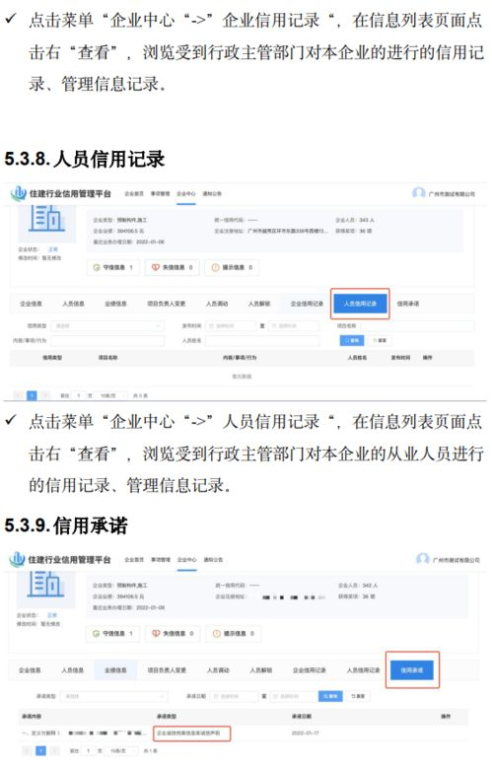
Task: Click platform logo in 5.3.9 screenshot
Action: click(x=17, y=559)
